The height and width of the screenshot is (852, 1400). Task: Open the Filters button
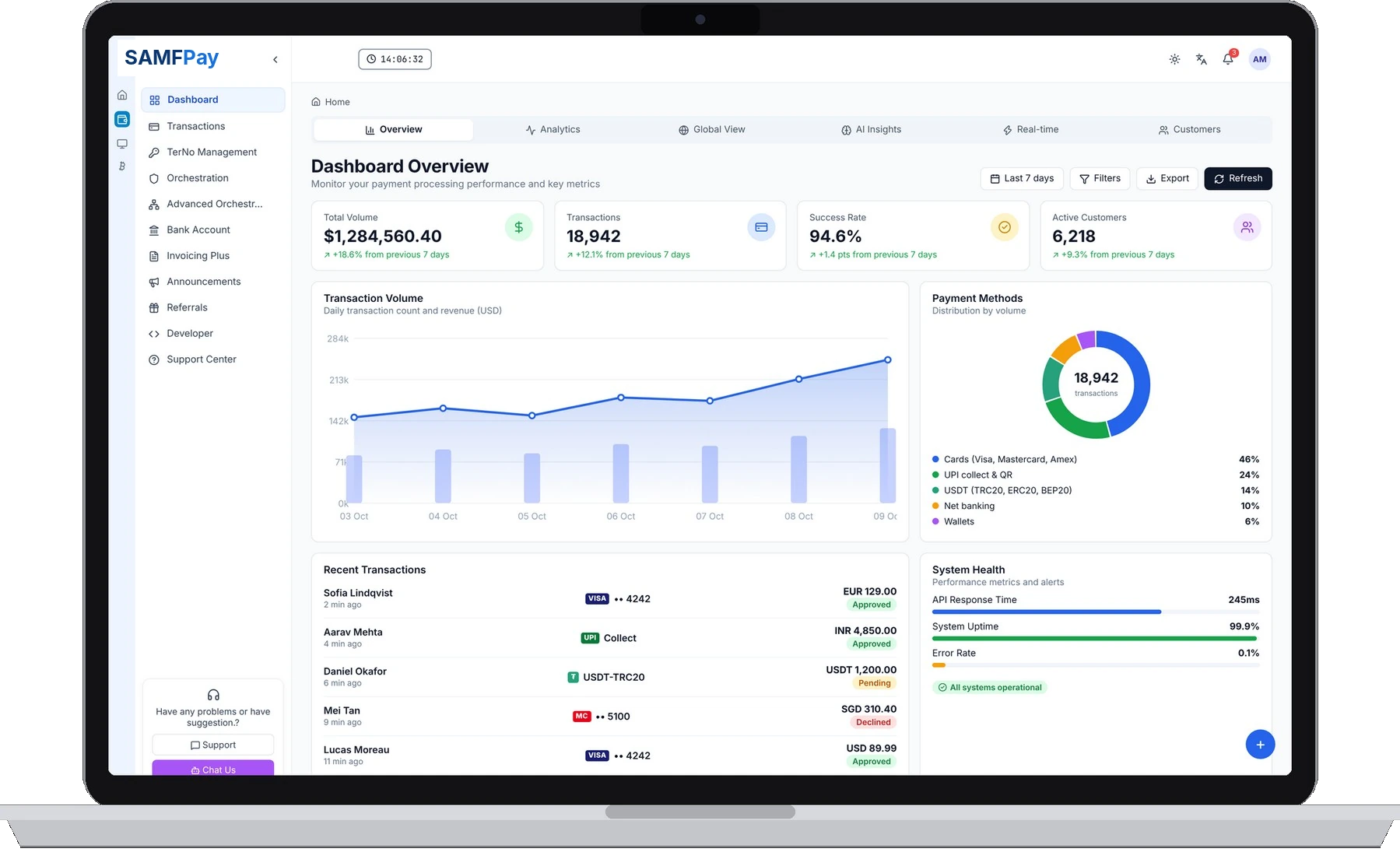tap(1100, 178)
